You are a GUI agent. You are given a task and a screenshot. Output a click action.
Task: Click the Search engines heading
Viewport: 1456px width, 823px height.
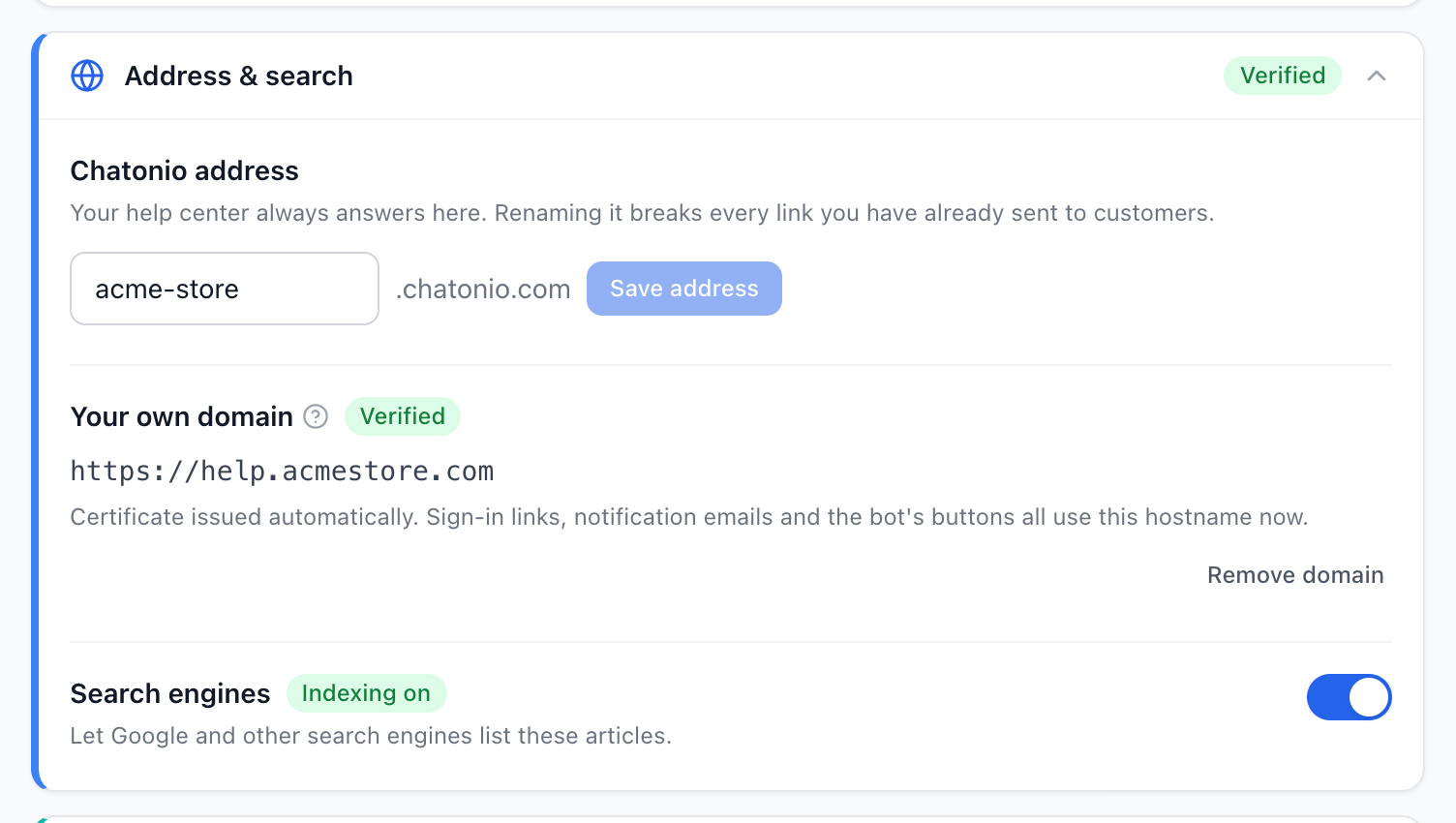click(170, 693)
